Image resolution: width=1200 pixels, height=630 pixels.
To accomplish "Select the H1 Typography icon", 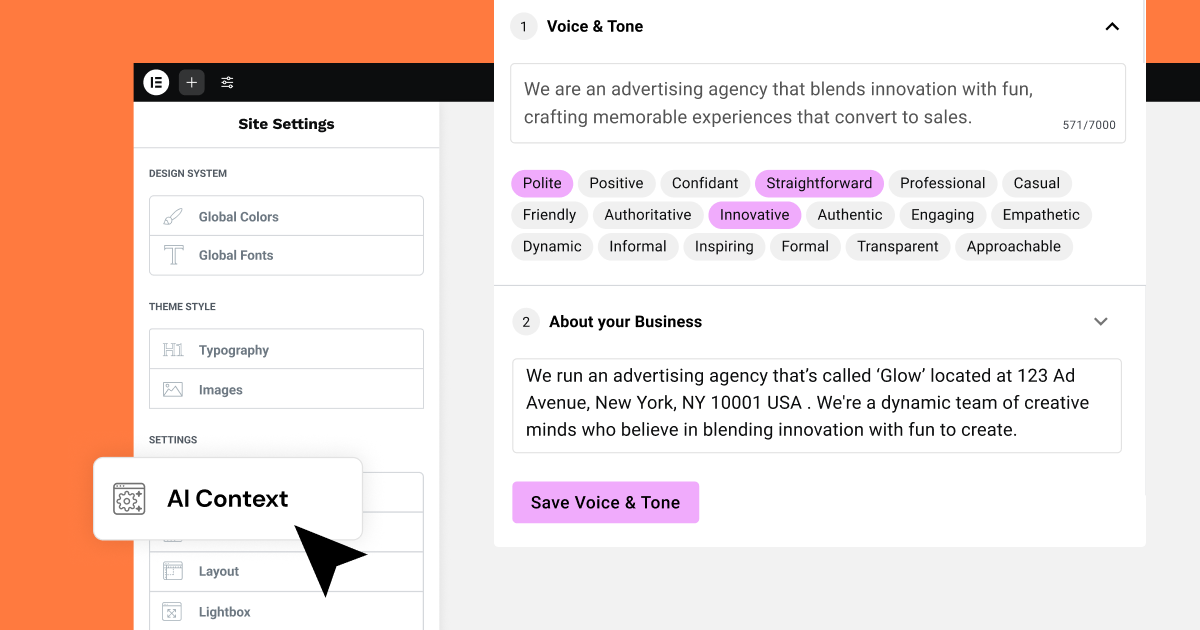I will pos(173,349).
